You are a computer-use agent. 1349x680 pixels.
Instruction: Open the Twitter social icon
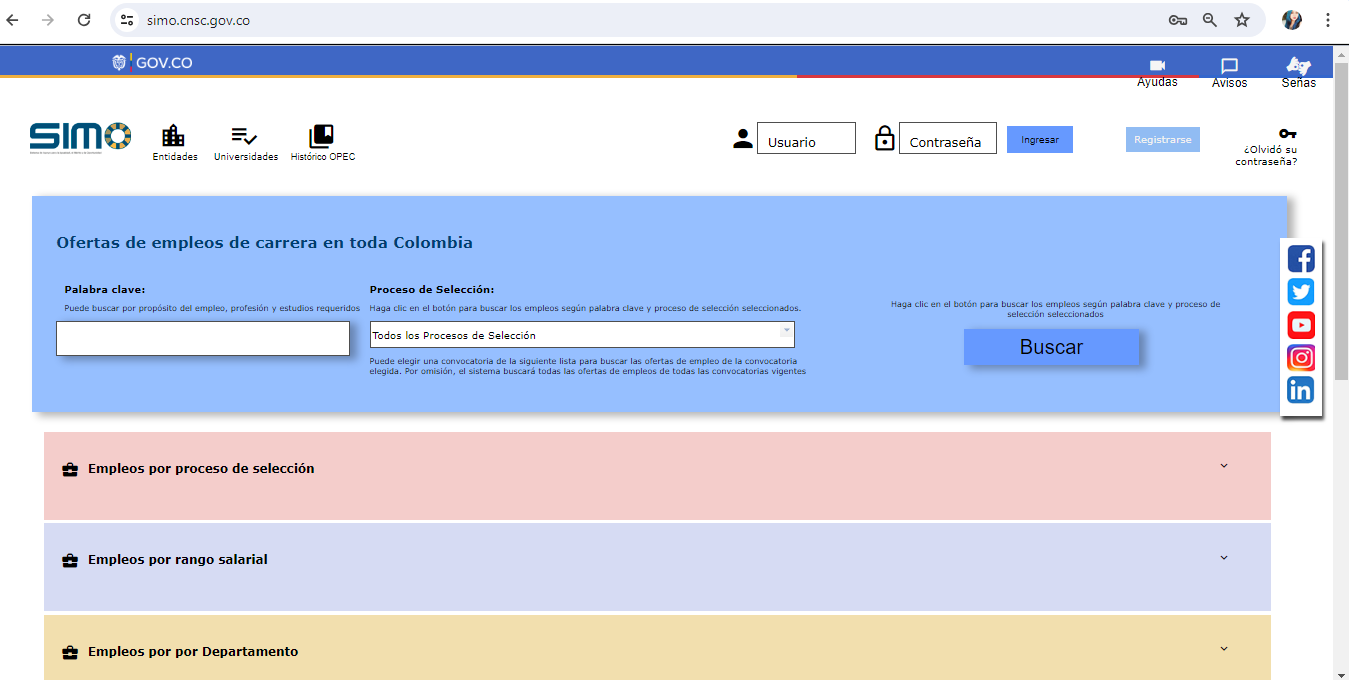click(x=1300, y=292)
